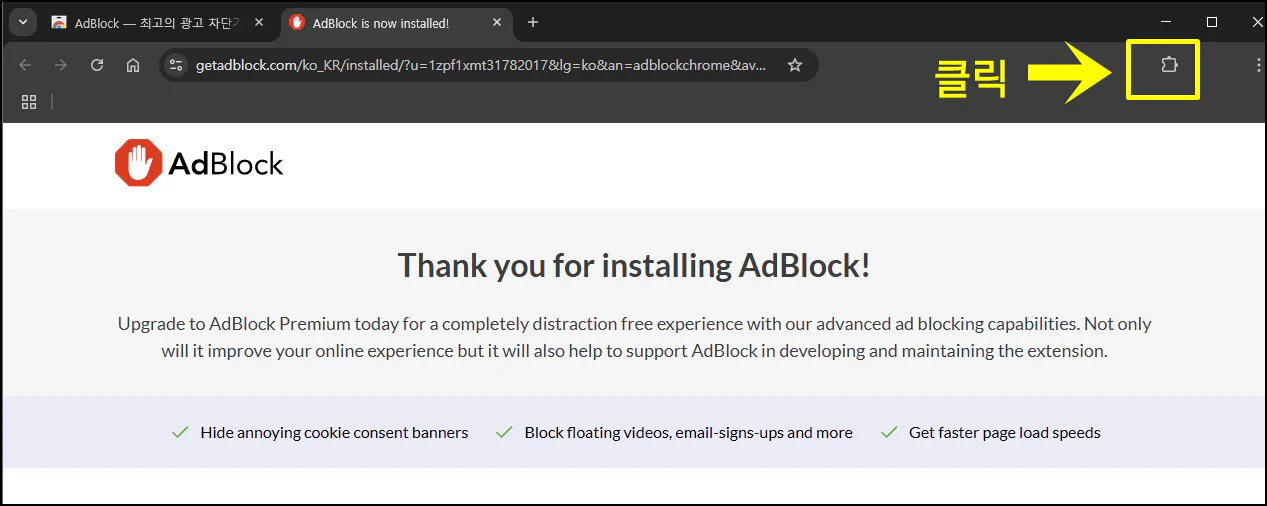Viewport: 1267px width, 506px height.
Task: Open a new tab
Action: (533, 22)
